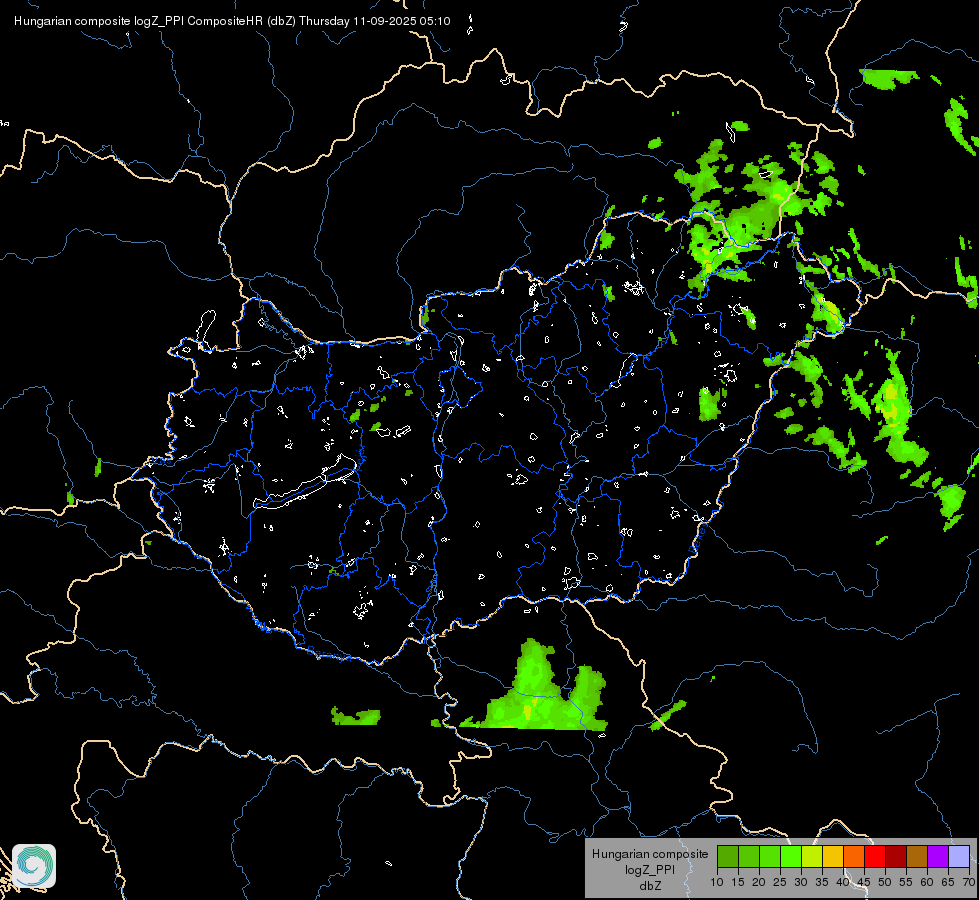
Task: Select the 40-45 dBZ orange legend swatch
Action: click(854, 856)
